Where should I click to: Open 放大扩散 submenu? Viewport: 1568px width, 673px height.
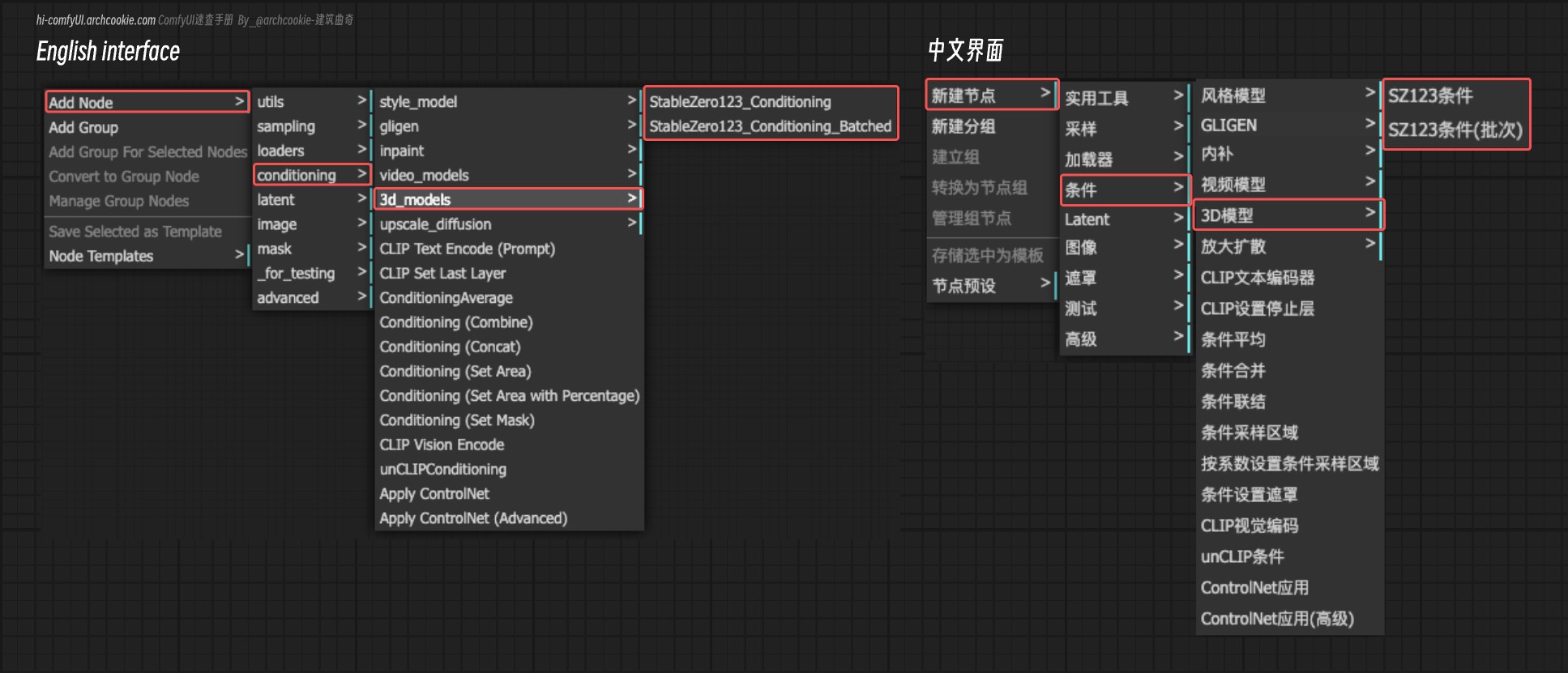(x=1288, y=246)
